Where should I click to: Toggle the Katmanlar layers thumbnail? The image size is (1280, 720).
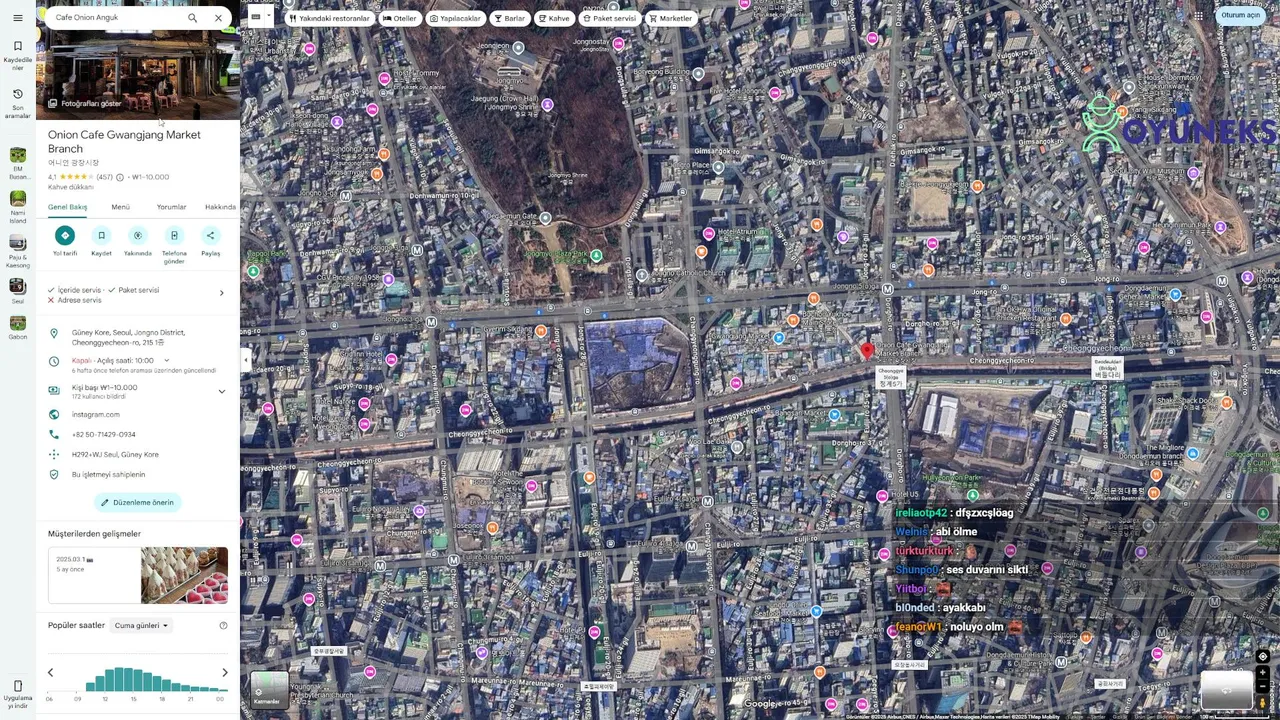[269, 689]
